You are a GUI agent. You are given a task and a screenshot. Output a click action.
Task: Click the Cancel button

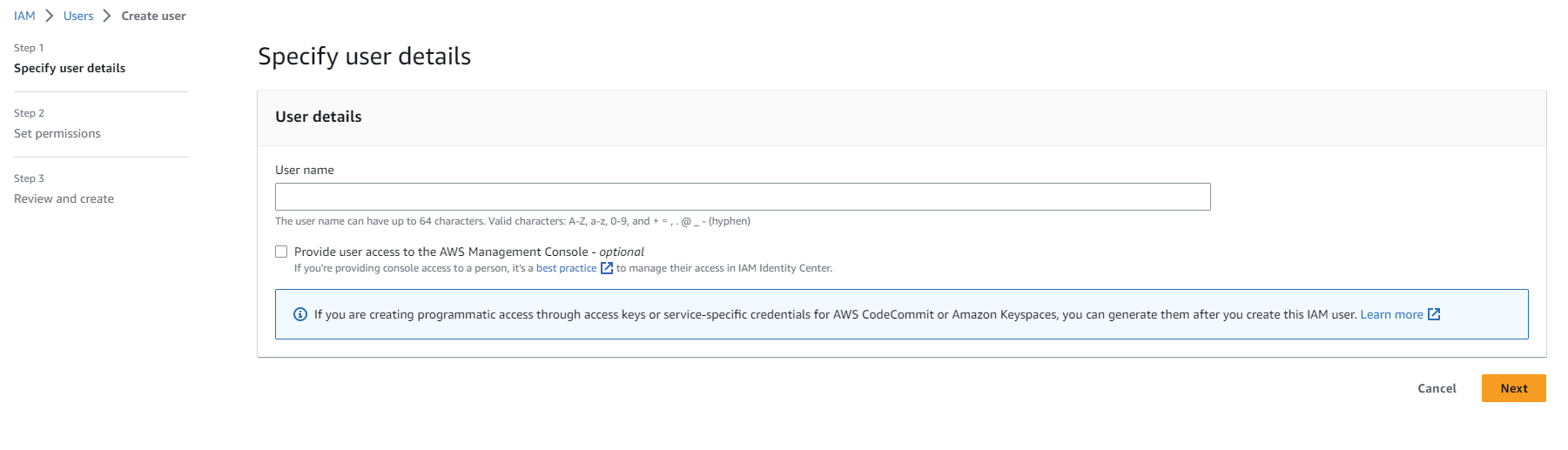tap(1437, 388)
